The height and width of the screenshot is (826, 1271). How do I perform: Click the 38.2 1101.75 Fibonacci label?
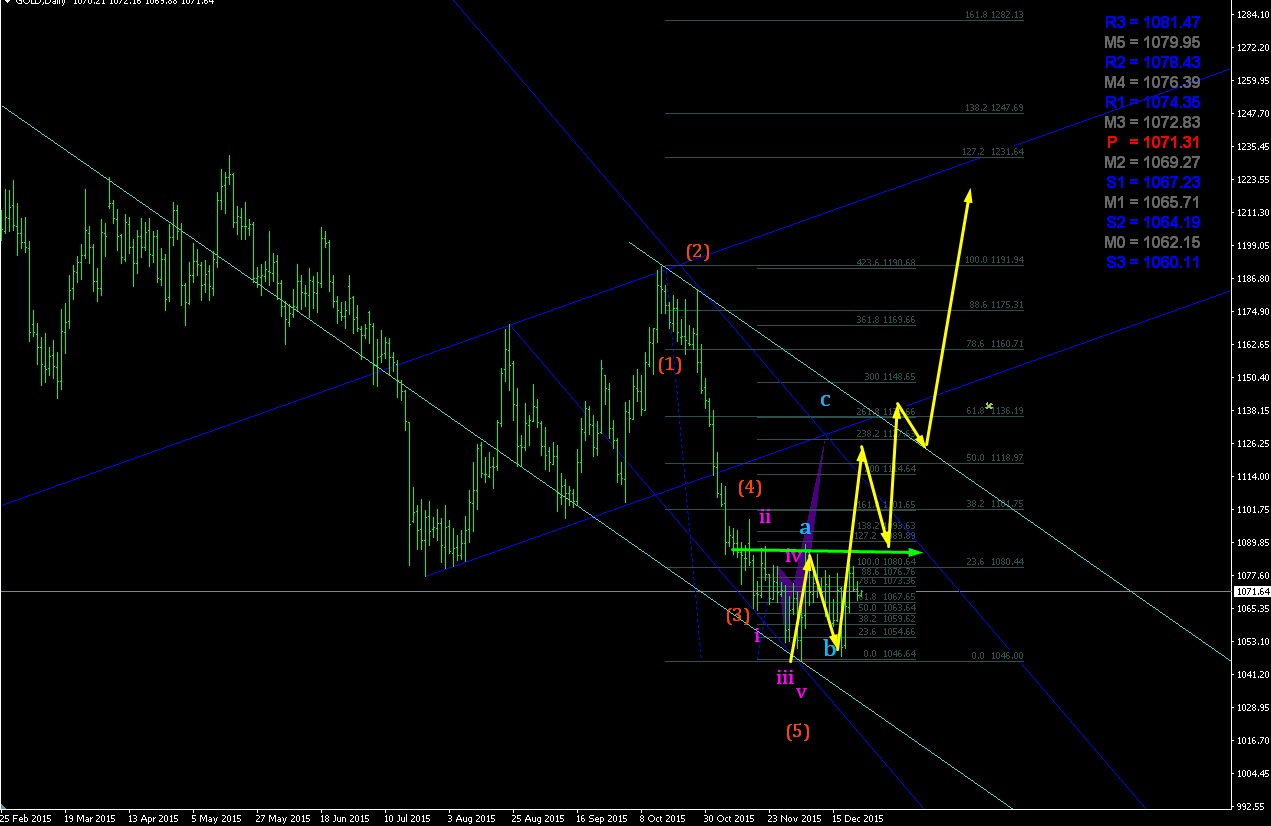(996, 504)
